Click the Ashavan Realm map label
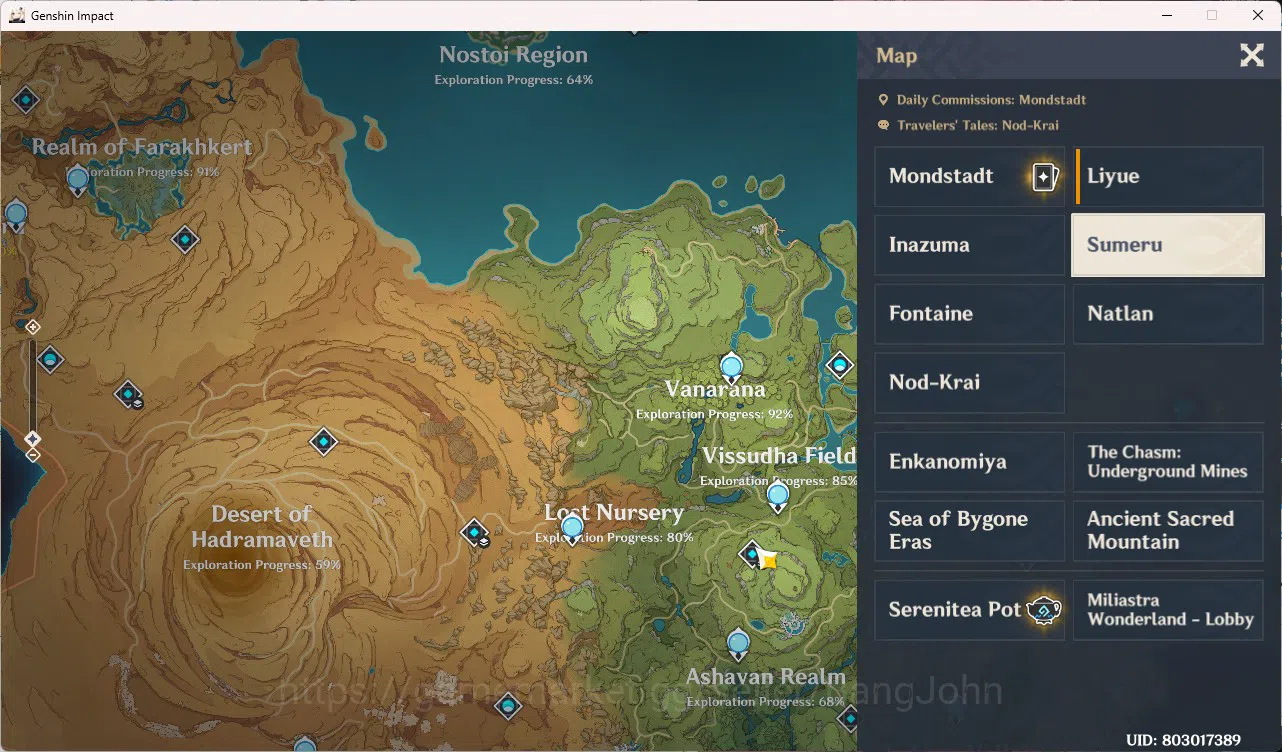1282x752 pixels. [x=766, y=677]
